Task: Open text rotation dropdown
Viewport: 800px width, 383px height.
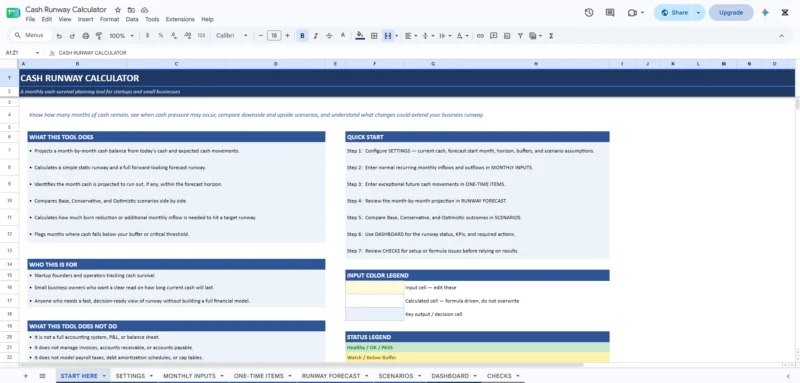Action: pyautogui.click(x=462, y=36)
